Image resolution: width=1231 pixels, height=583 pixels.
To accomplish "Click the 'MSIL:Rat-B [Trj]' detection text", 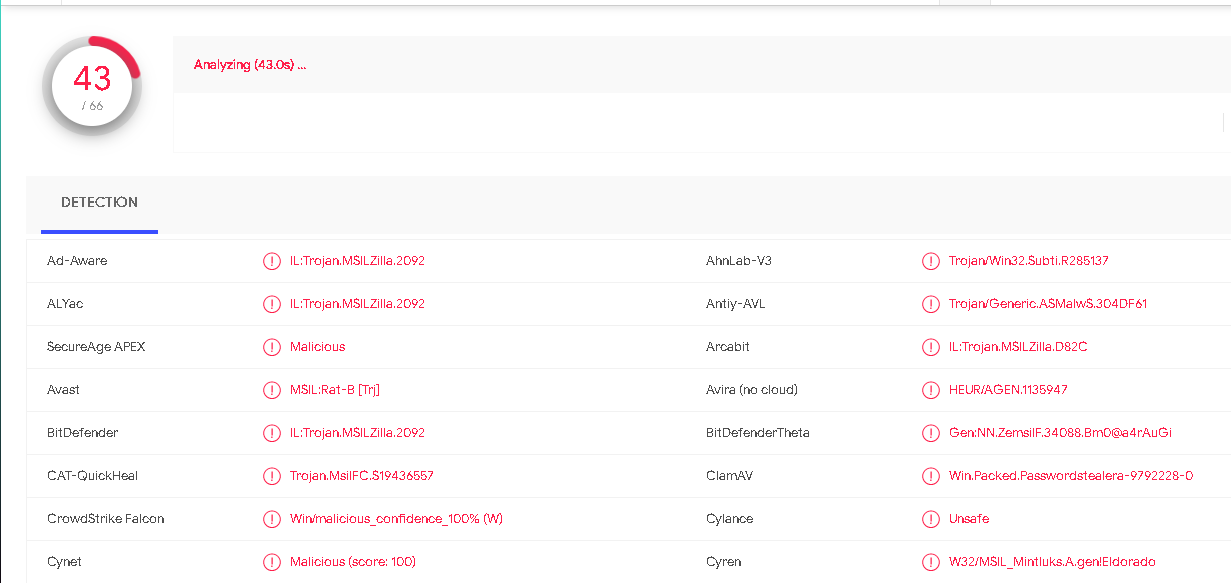I will (x=335, y=390).
